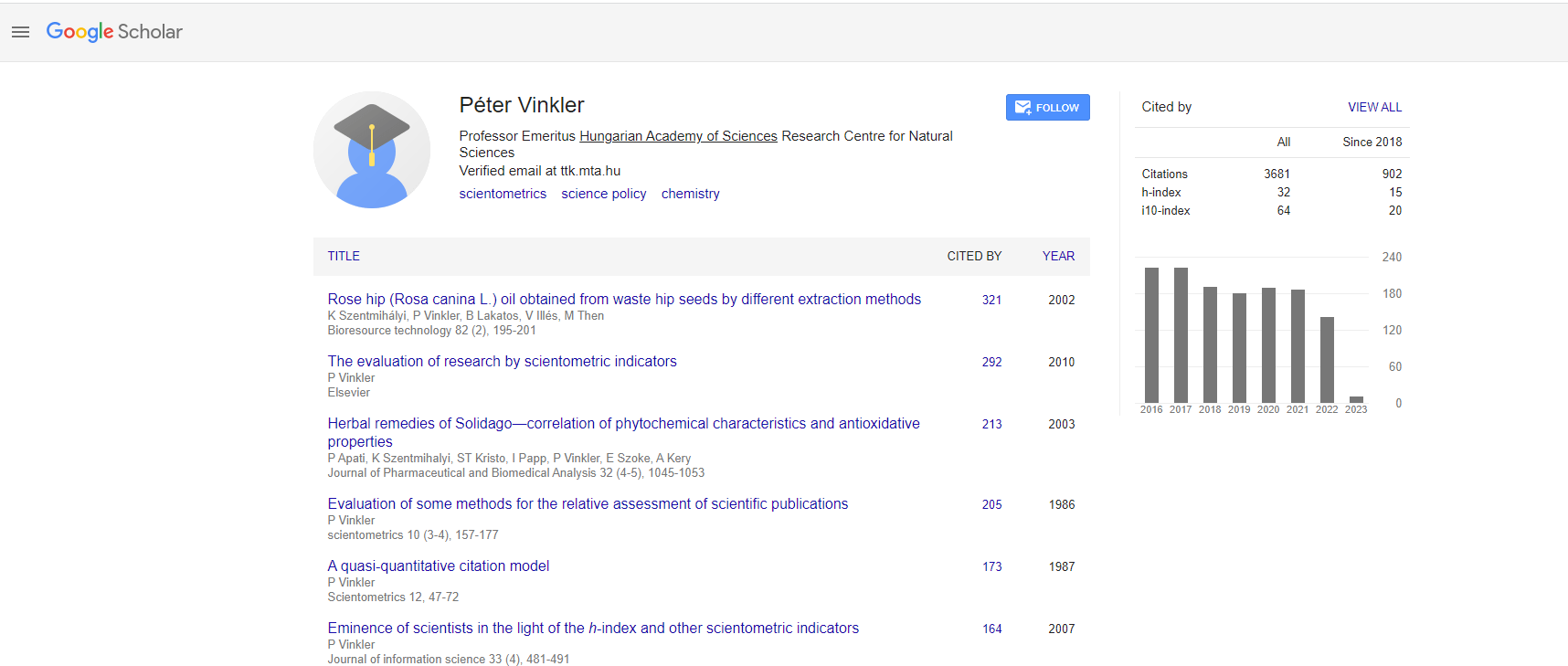Select the chemistry interest tag
This screenshot has height=666, width=1568.
(x=690, y=194)
